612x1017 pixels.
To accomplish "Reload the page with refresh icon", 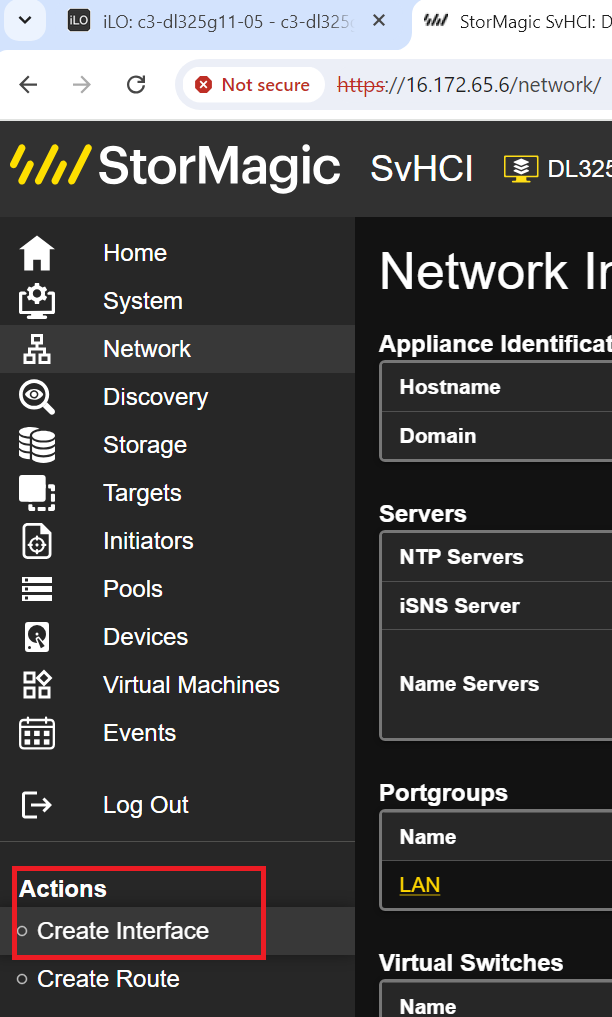I will pos(135,84).
